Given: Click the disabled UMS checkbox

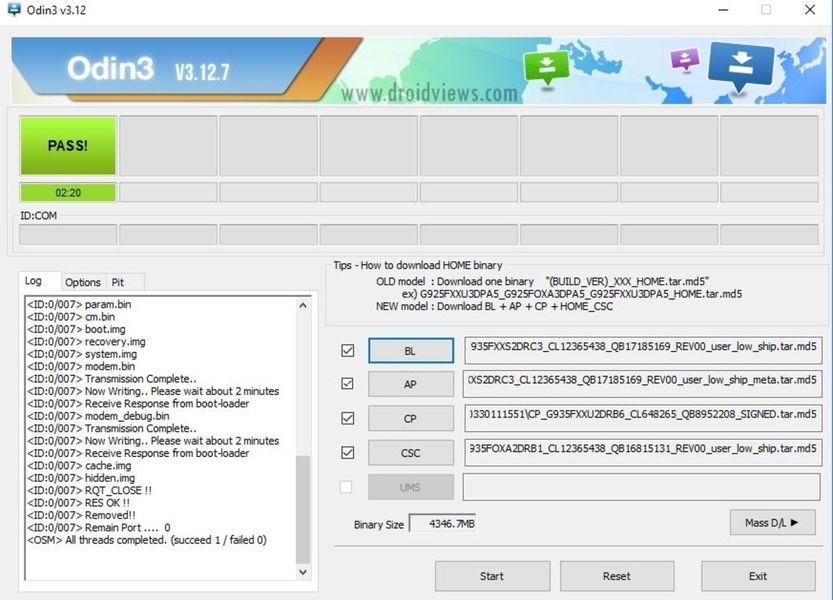Looking at the screenshot, I should (x=346, y=487).
